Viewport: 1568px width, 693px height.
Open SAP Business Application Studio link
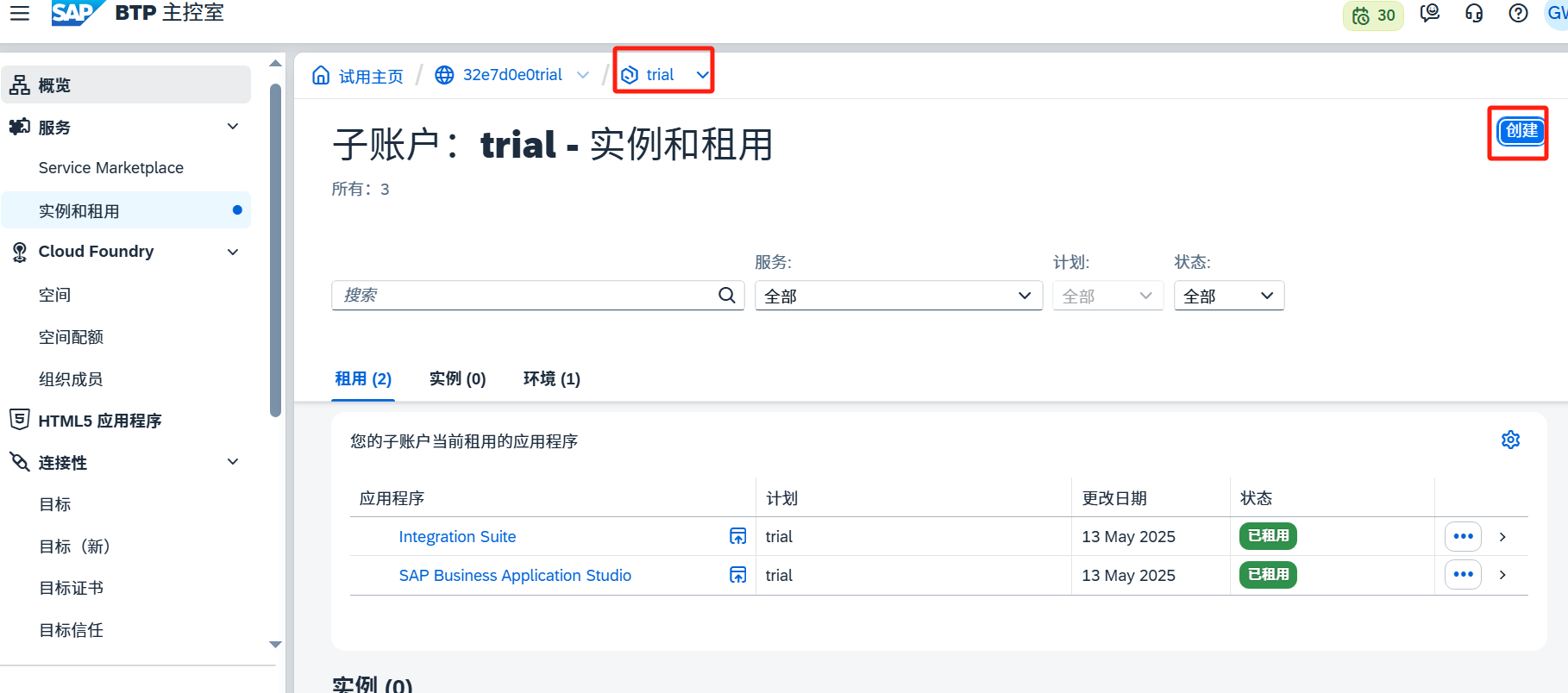(515, 576)
